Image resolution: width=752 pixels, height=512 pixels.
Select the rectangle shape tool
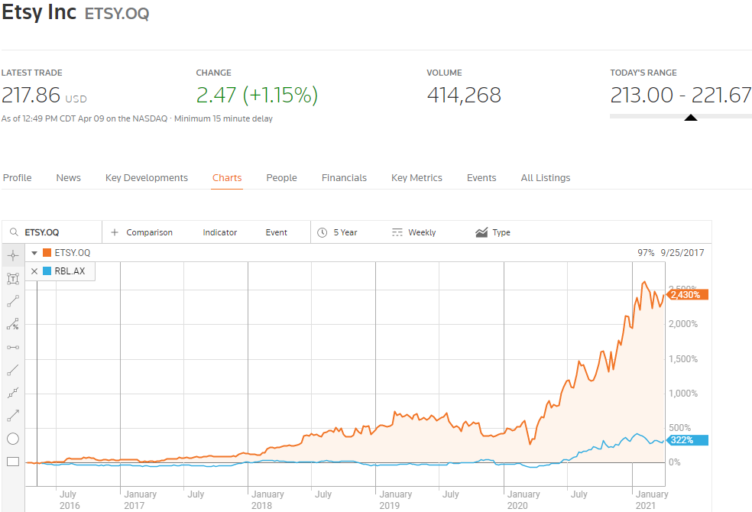[x=13, y=462]
